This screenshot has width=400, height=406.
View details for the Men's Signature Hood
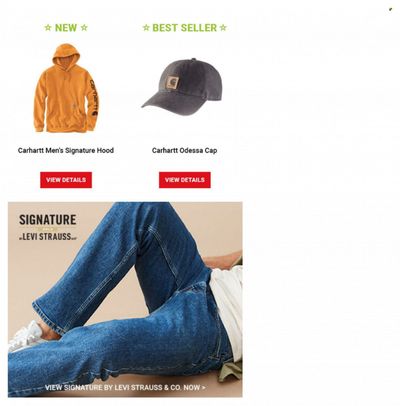click(x=66, y=180)
